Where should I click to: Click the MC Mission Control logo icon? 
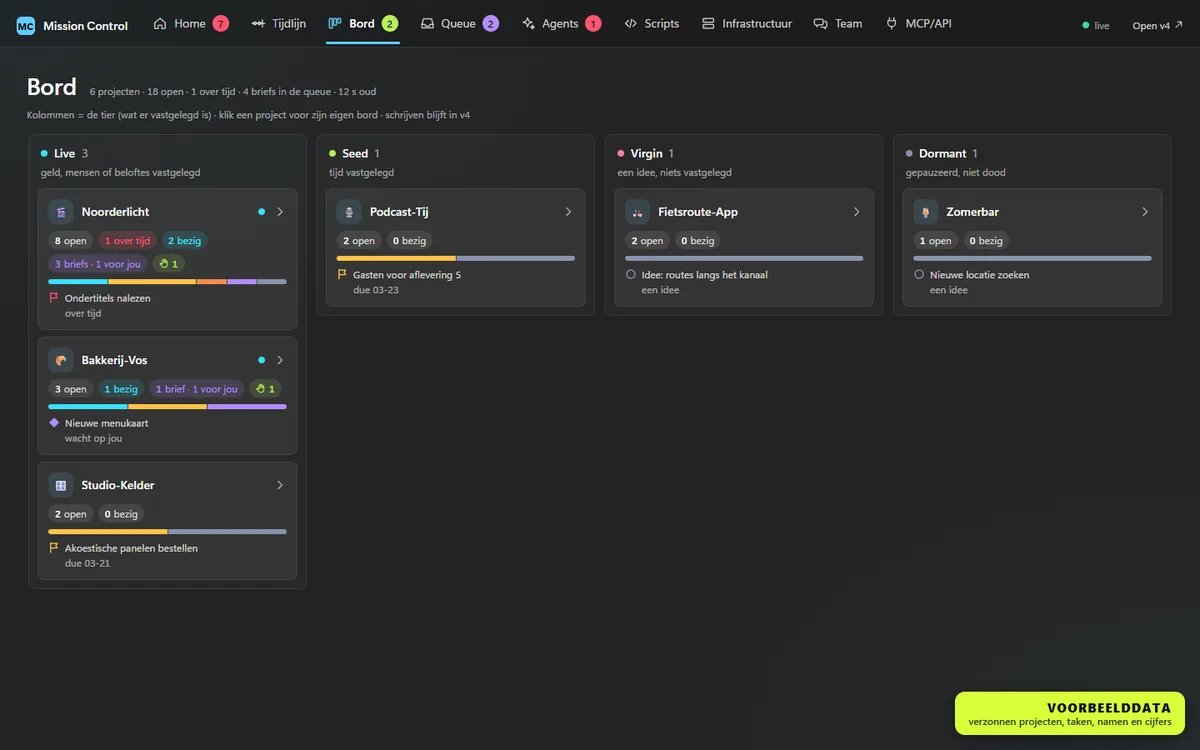26,26
